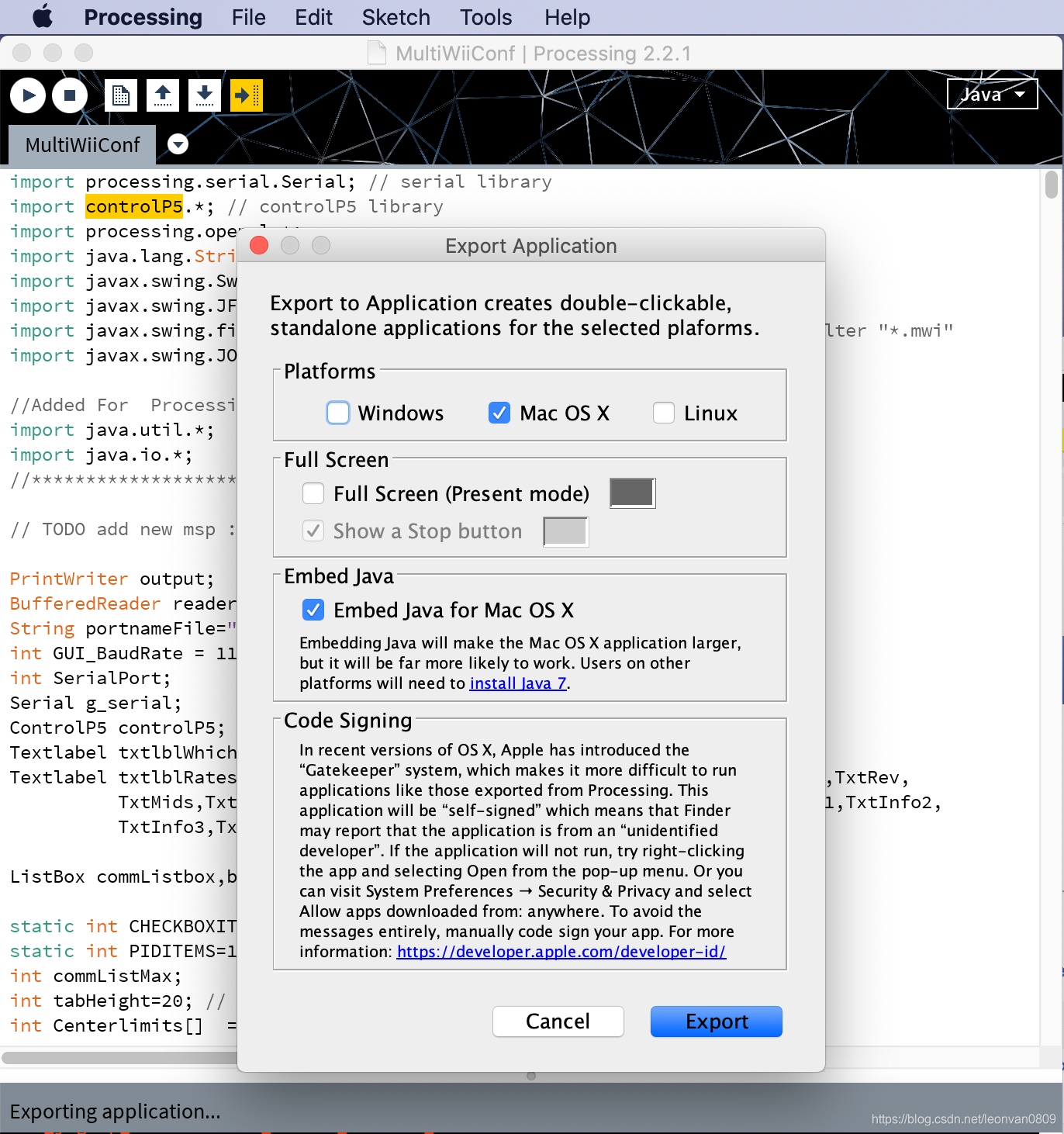Viewport: 1064px width, 1134px height.
Task: Click the 'int commListMax;' code line
Action: (95, 976)
